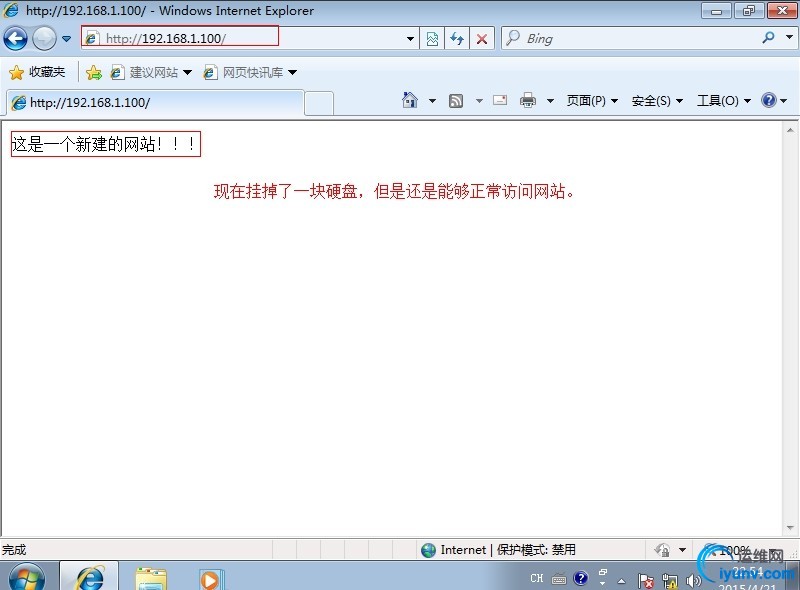This screenshot has height=590, width=800.
Task: Open the 工具(O) Tools menu
Action: [723, 101]
